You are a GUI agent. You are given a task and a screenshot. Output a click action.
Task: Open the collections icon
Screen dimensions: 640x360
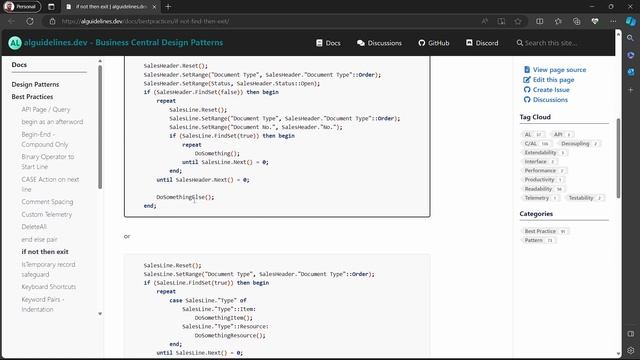click(576, 21)
